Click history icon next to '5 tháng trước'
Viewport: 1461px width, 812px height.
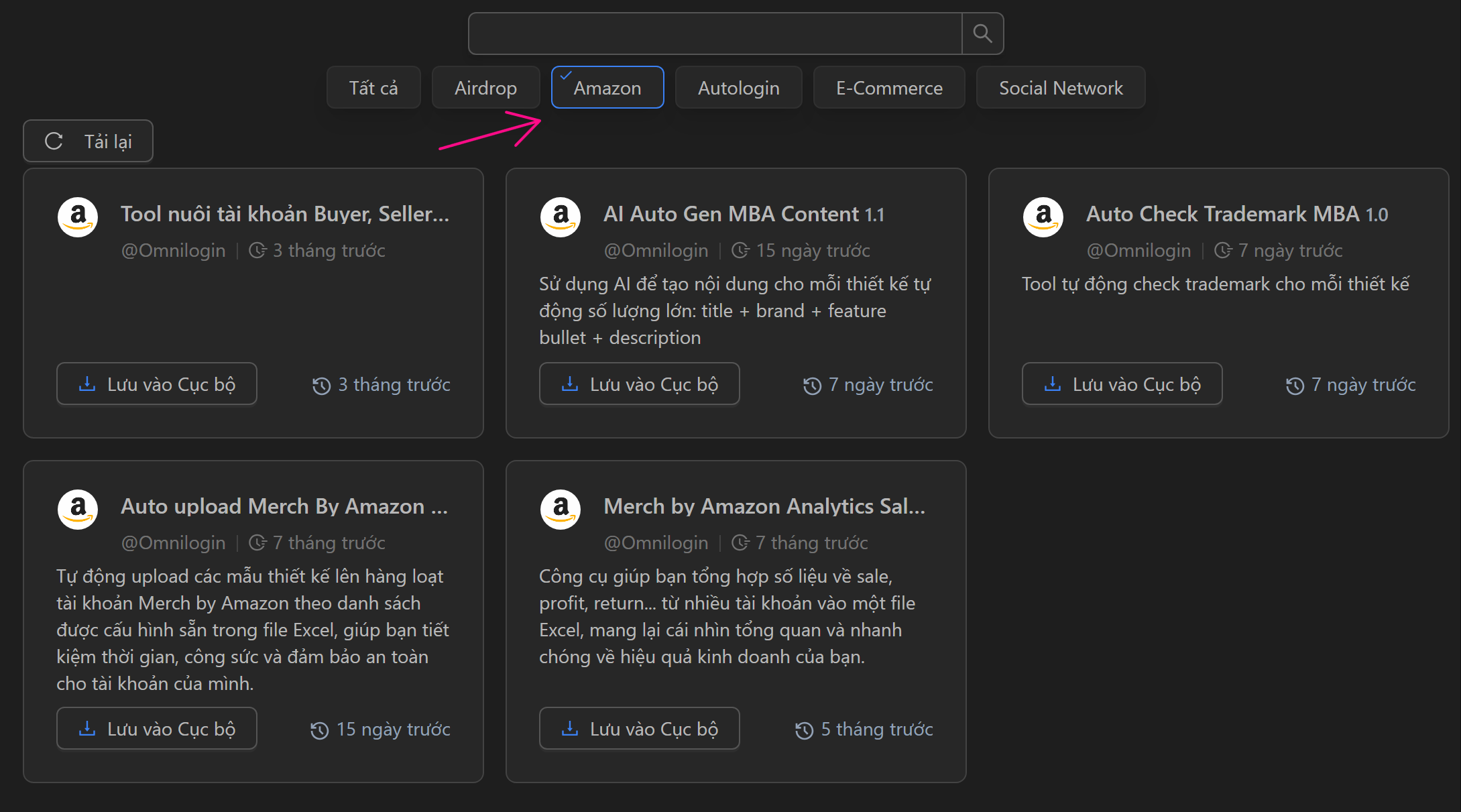[x=804, y=730]
